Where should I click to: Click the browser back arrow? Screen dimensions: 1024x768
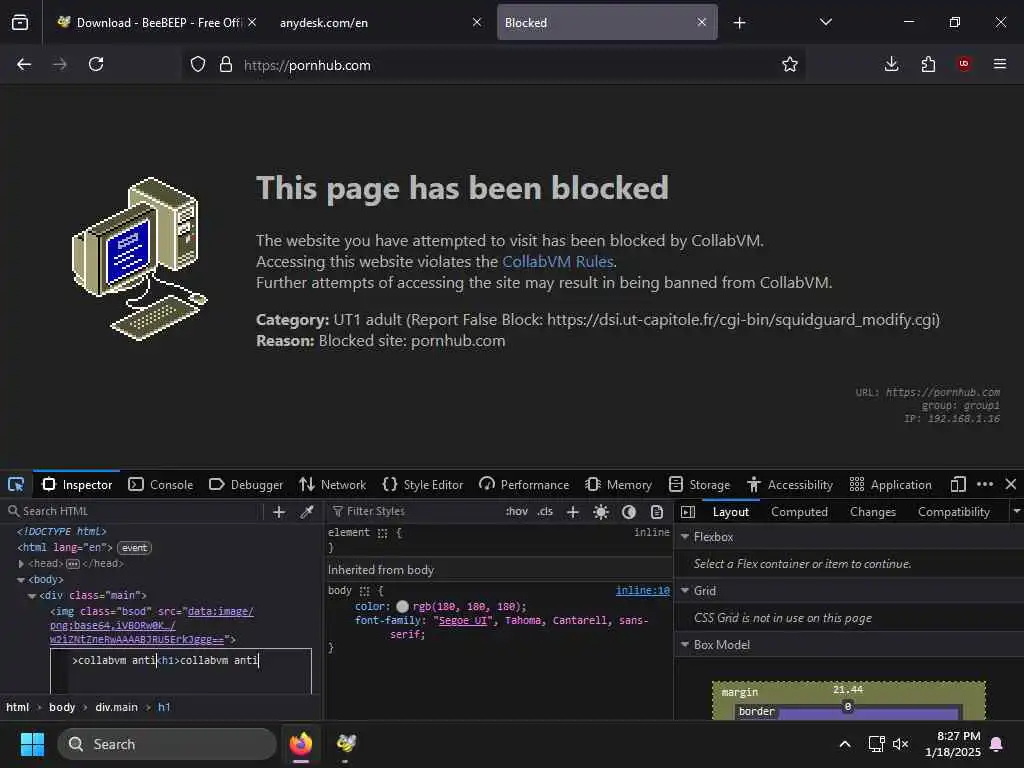coord(24,64)
